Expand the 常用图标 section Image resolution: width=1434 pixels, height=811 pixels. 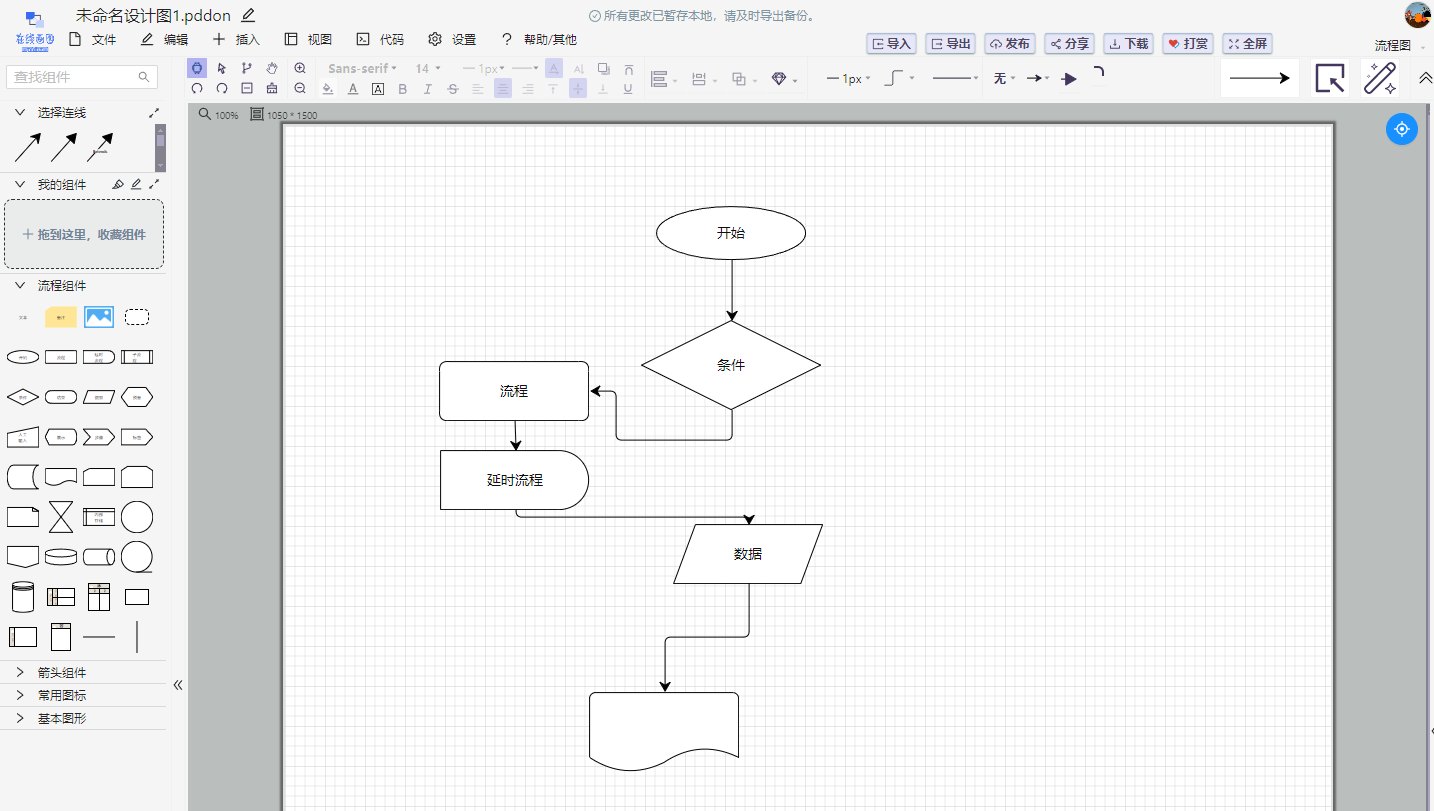pyautogui.click(x=83, y=695)
